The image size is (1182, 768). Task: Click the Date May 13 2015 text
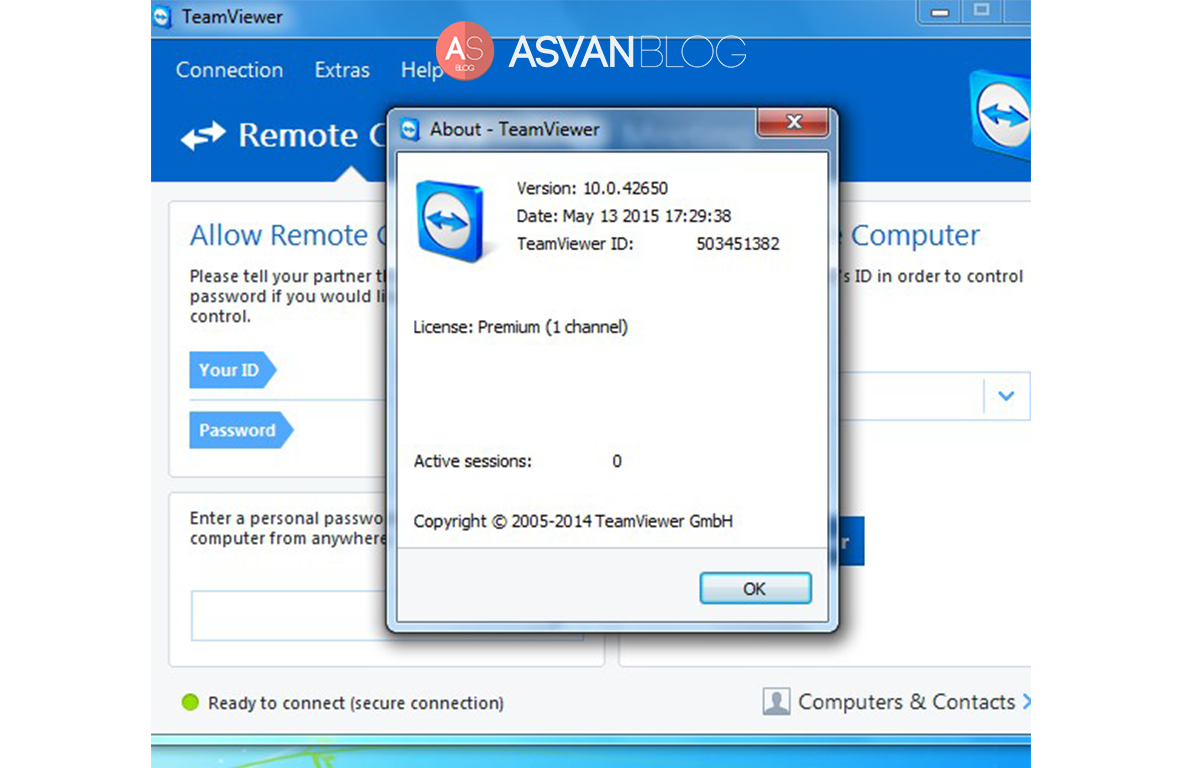pos(623,216)
